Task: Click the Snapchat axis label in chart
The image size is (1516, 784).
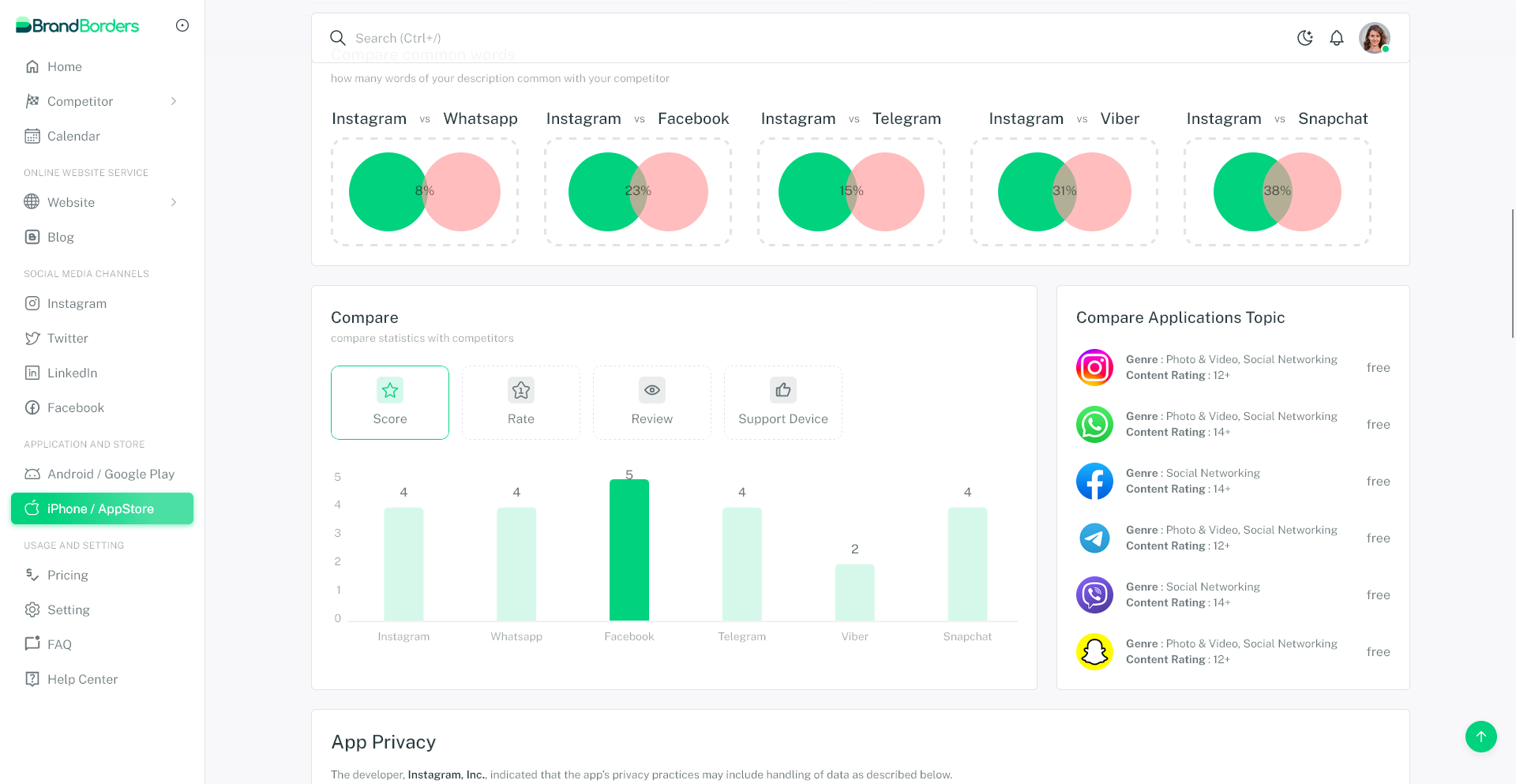Action: coord(967,636)
